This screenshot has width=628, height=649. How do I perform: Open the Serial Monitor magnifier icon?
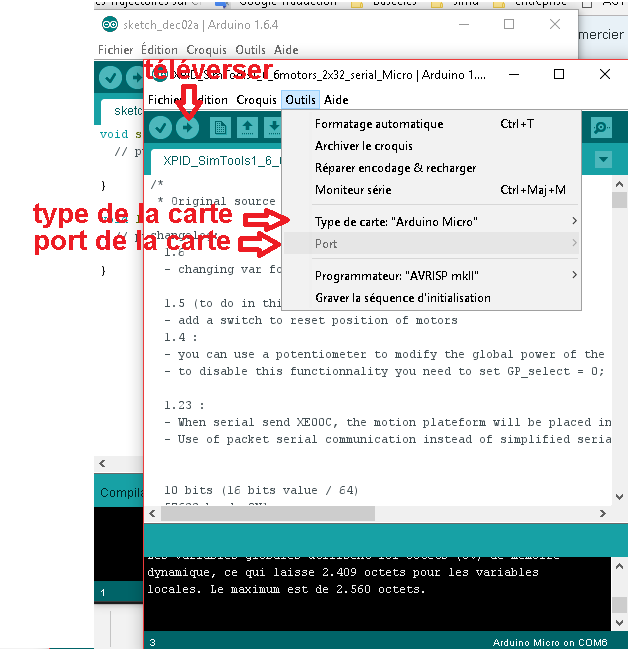coord(601,127)
